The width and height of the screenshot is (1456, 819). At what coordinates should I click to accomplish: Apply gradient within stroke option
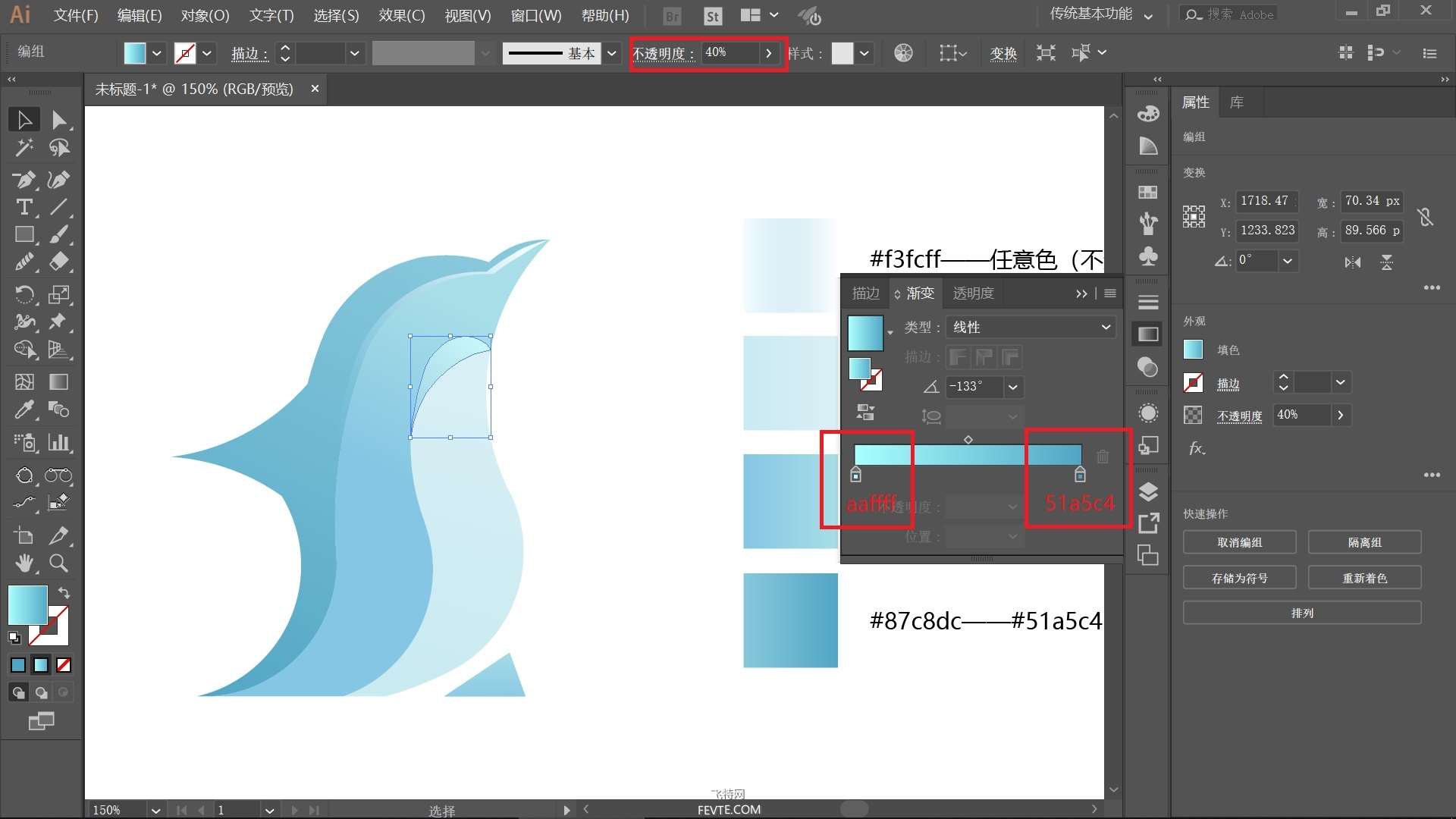point(959,357)
